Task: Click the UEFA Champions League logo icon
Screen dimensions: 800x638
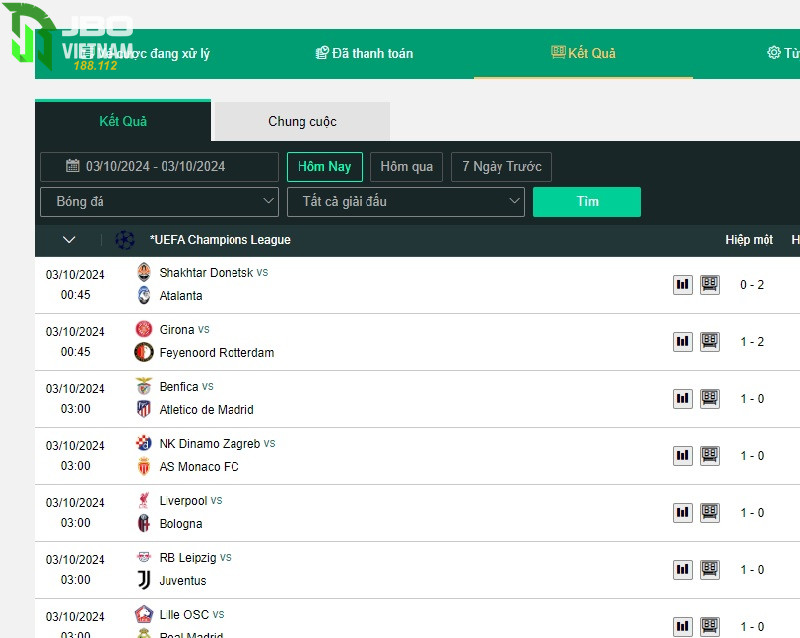Action: (x=124, y=240)
